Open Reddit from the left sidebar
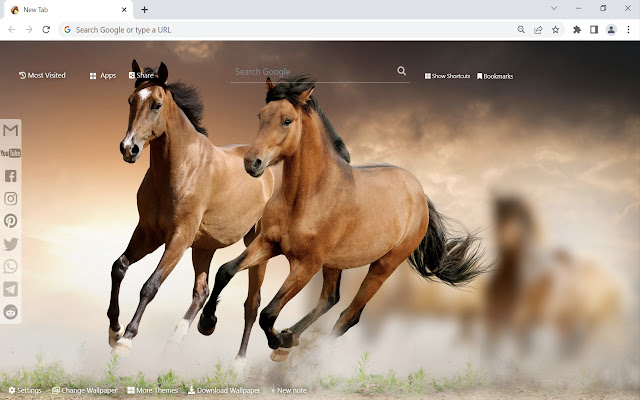Screen dimensions: 640x400 (x=11, y=312)
